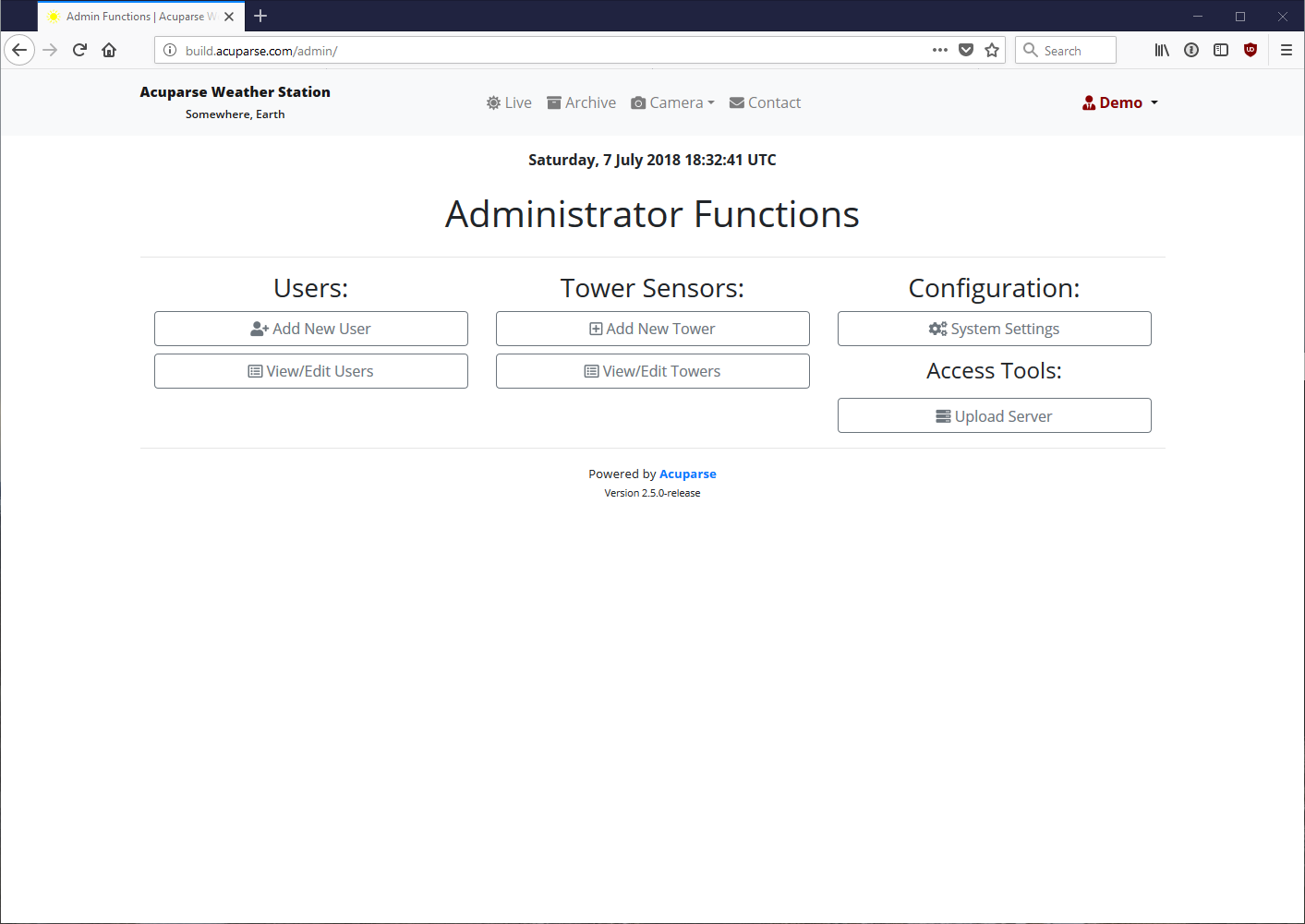Bookmark this page with the star
The height and width of the screenshot is (924, 1305).
tap(992, 50)
